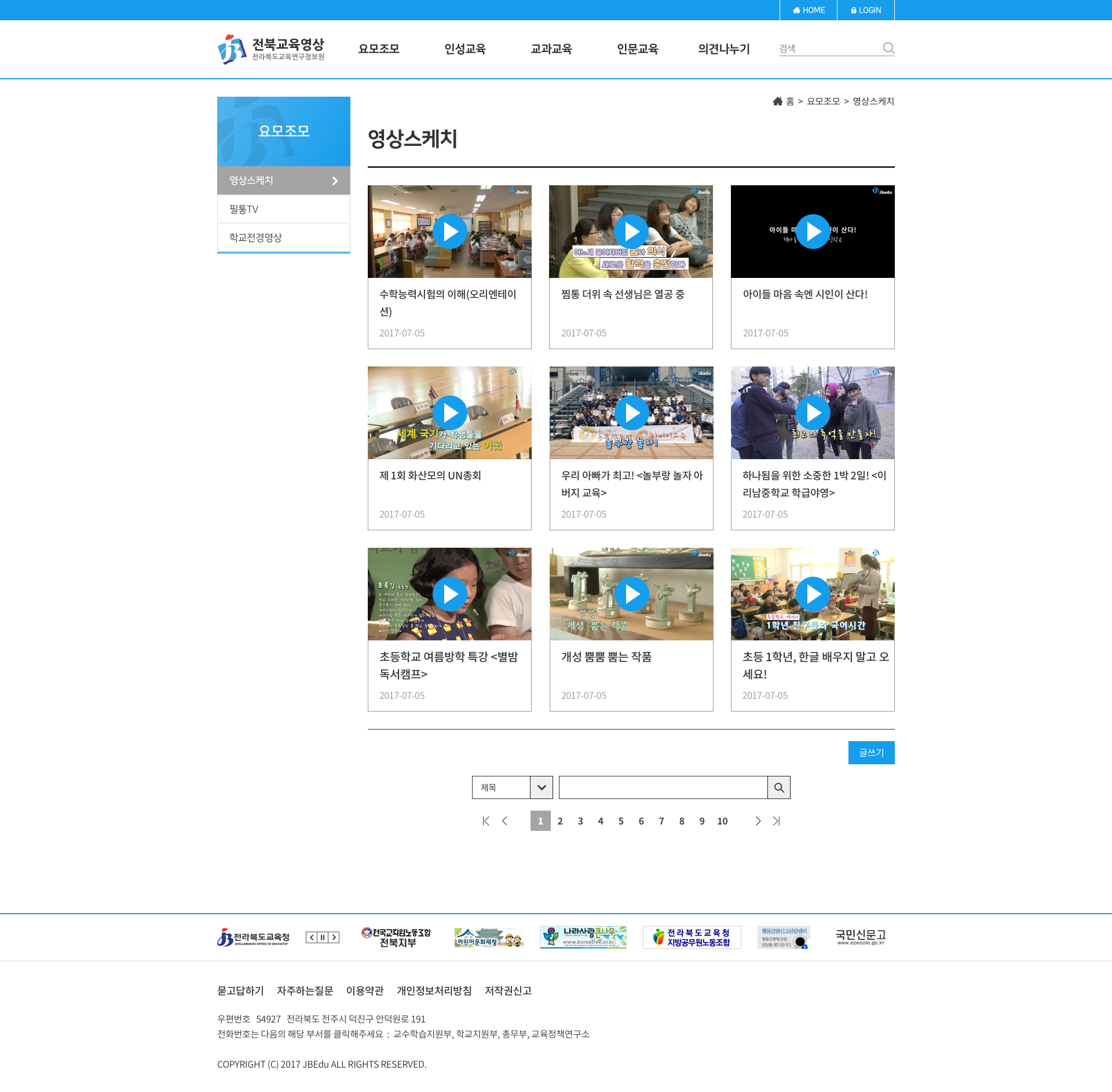Open the 어린이문화재청 banner
This screenshot has width=1112, height=1092.
(489, 937)
